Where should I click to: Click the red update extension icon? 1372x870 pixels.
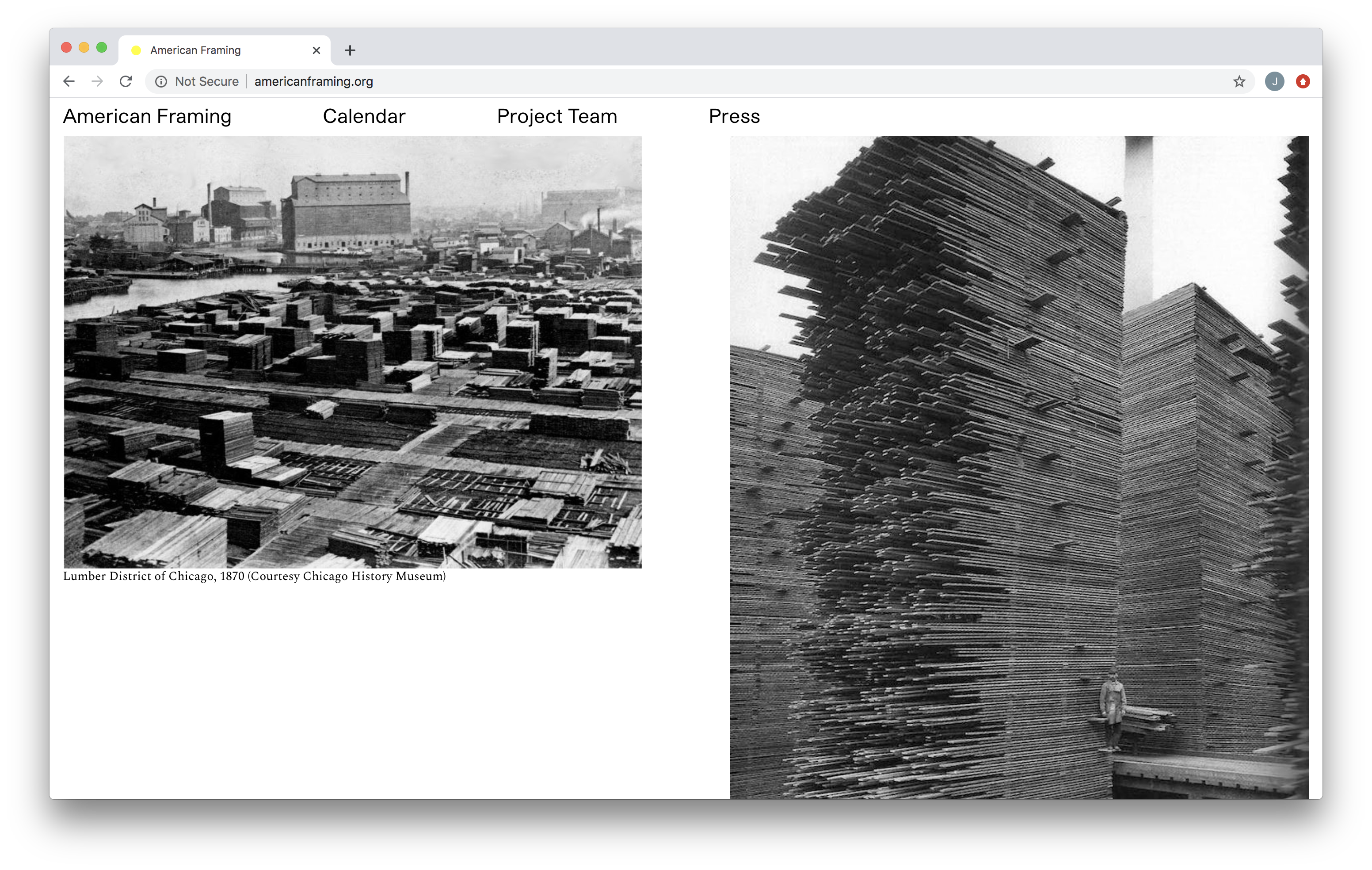[1303, 81]
